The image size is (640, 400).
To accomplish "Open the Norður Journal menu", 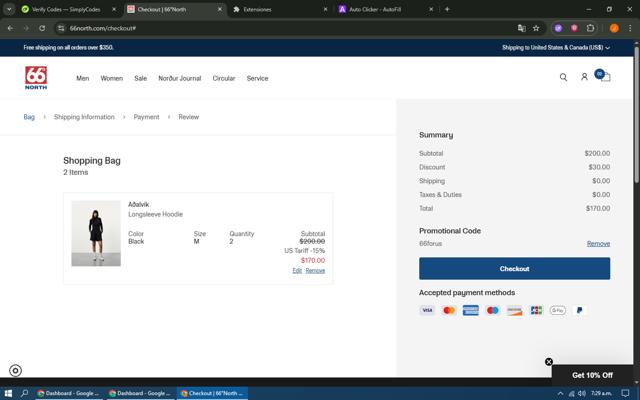I will (x=180, y=78).
